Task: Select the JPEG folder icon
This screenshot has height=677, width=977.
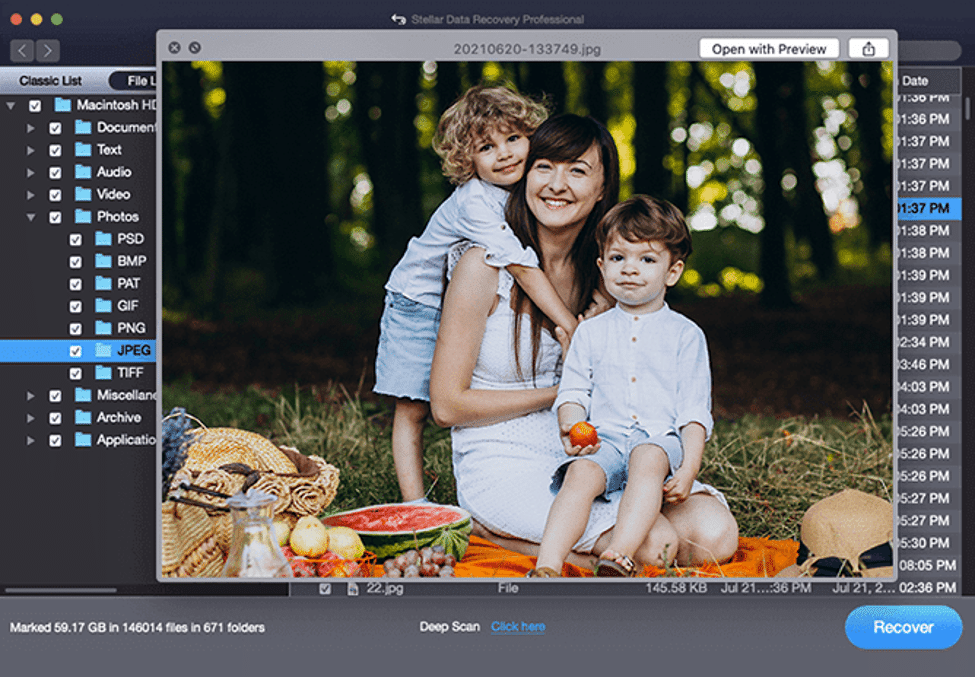Action: (x=102, y=350)
